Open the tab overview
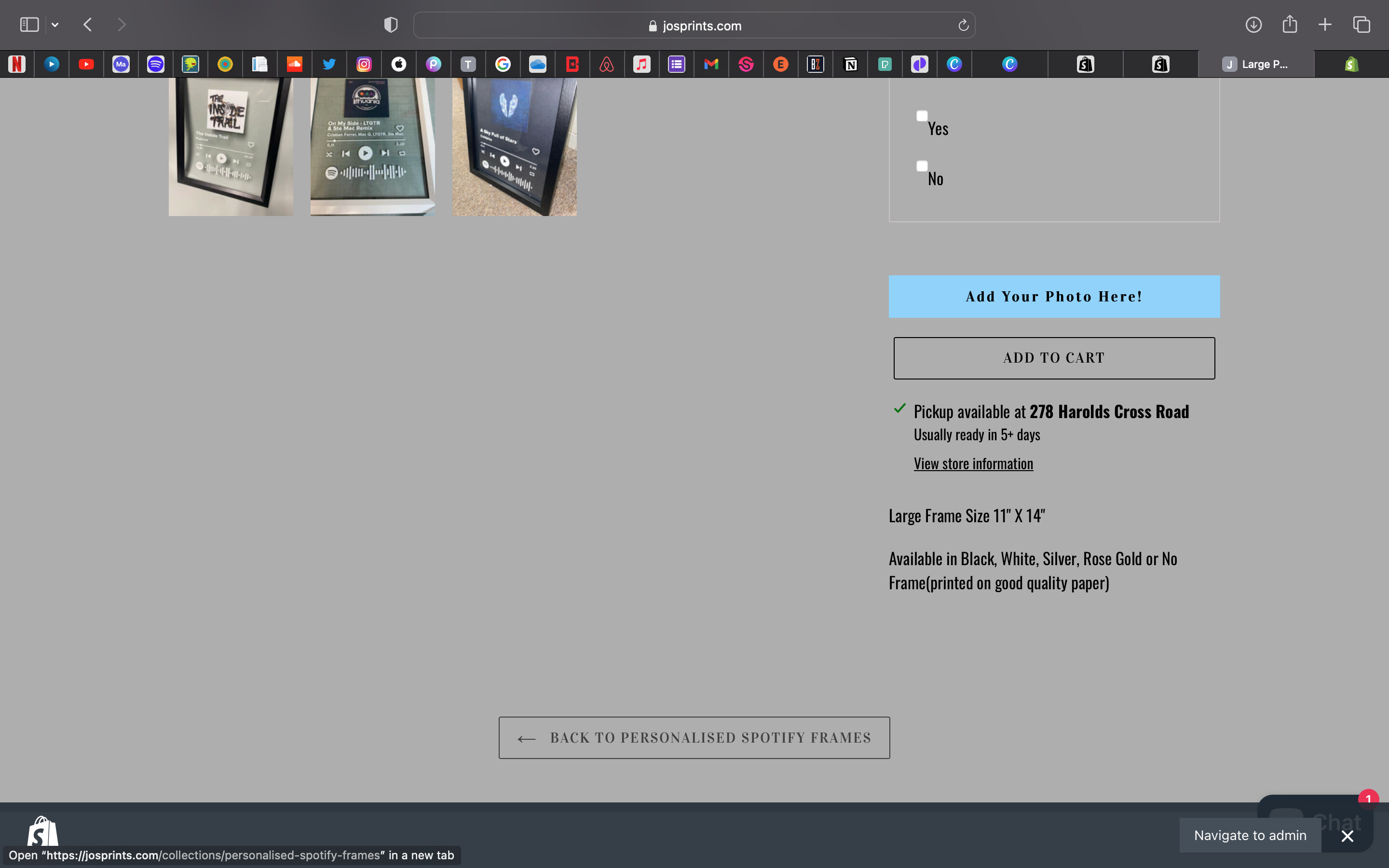 [x=1362, y=25]
